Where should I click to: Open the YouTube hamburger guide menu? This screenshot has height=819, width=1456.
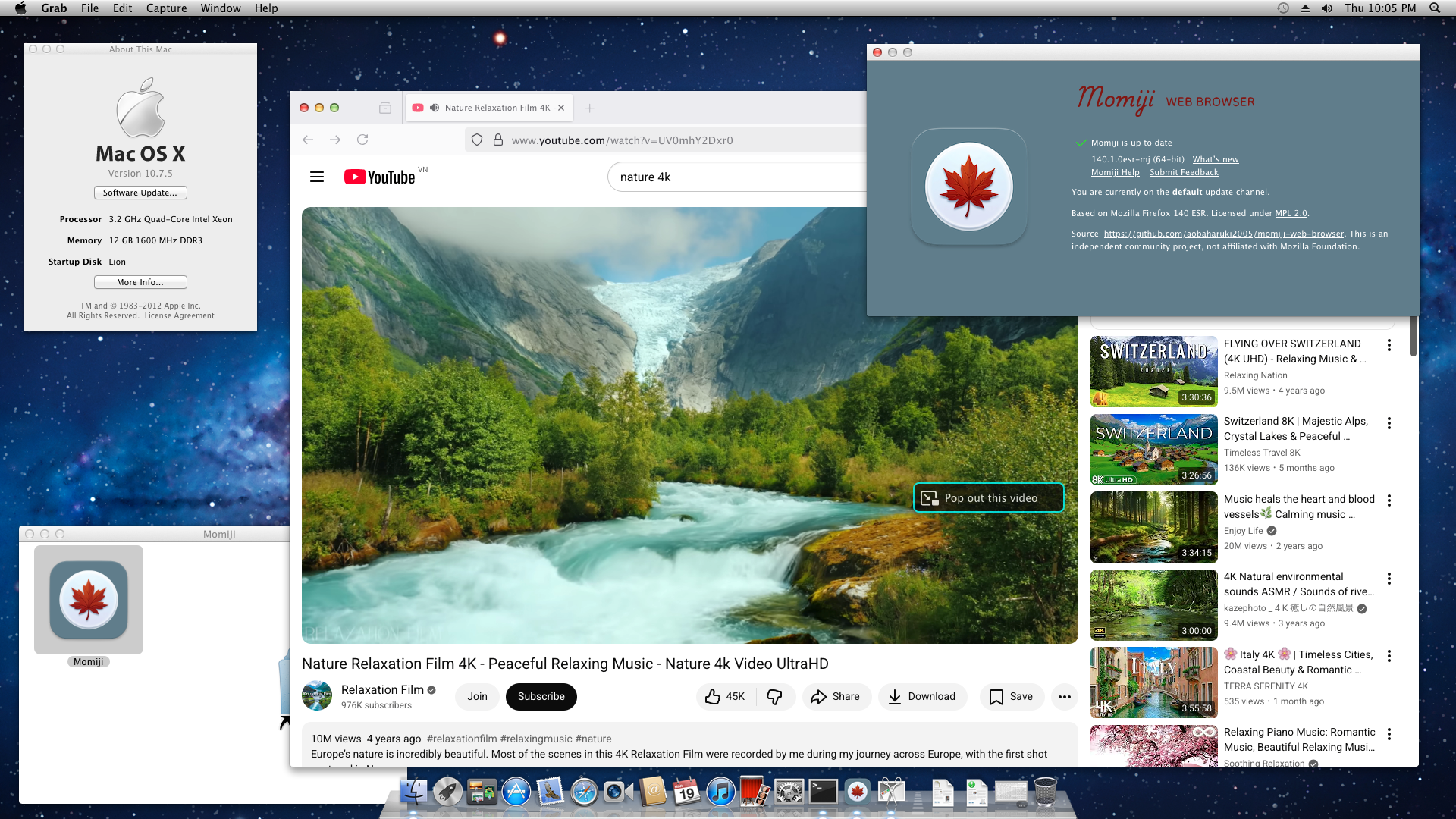[317, 177]
